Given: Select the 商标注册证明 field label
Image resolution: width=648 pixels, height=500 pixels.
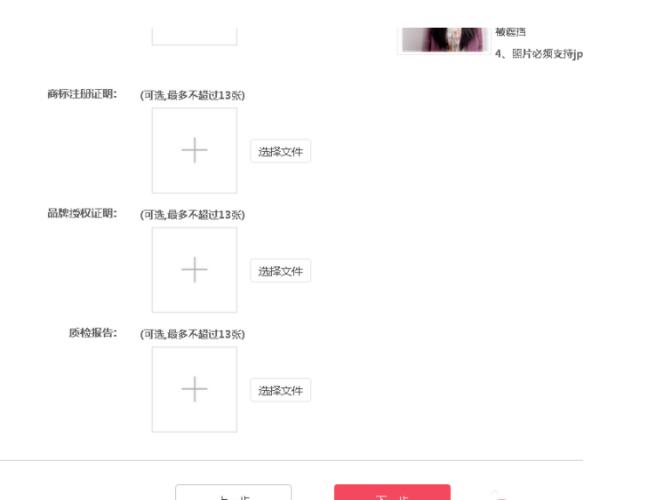Looking at the screenshot, I should pyautogui.click(x=82, y=94).
